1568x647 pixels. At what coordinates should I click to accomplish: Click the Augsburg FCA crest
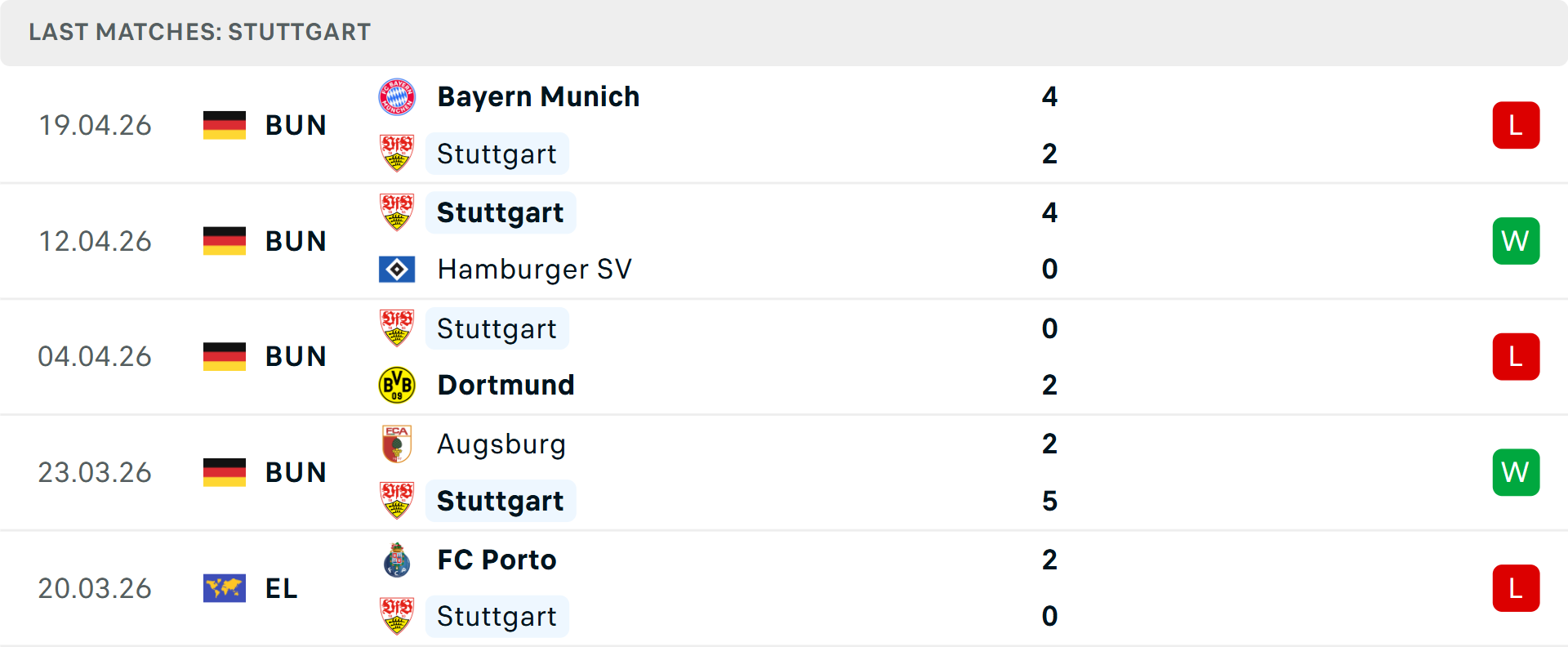pos(398,444)
